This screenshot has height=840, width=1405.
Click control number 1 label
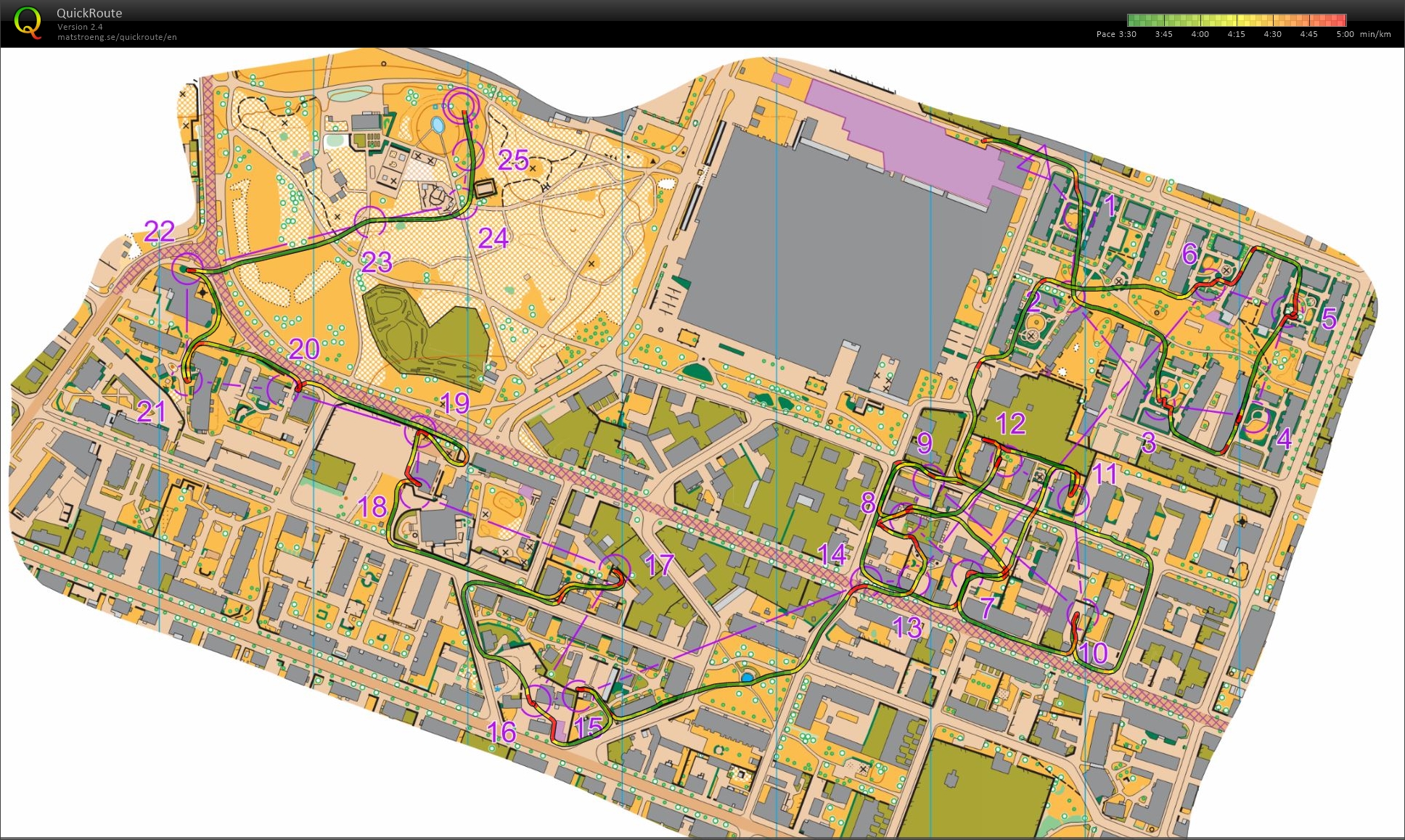(1109, 205)
